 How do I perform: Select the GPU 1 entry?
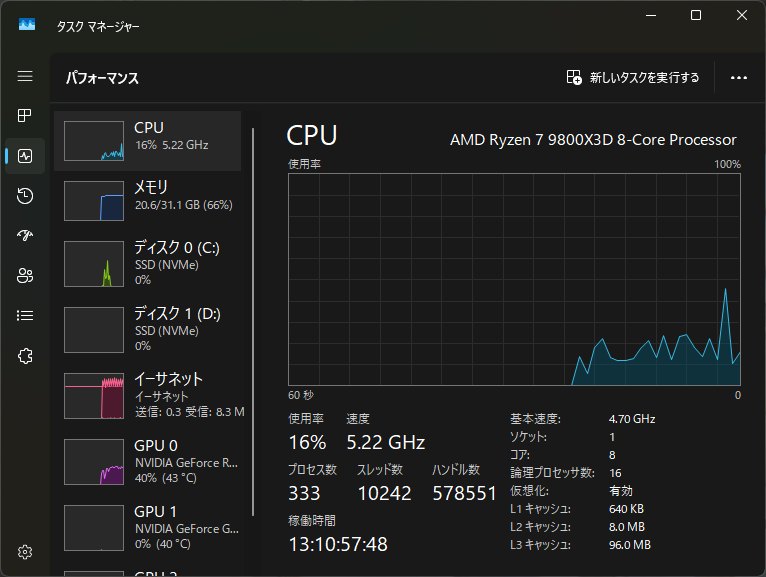tap(147, 527)
